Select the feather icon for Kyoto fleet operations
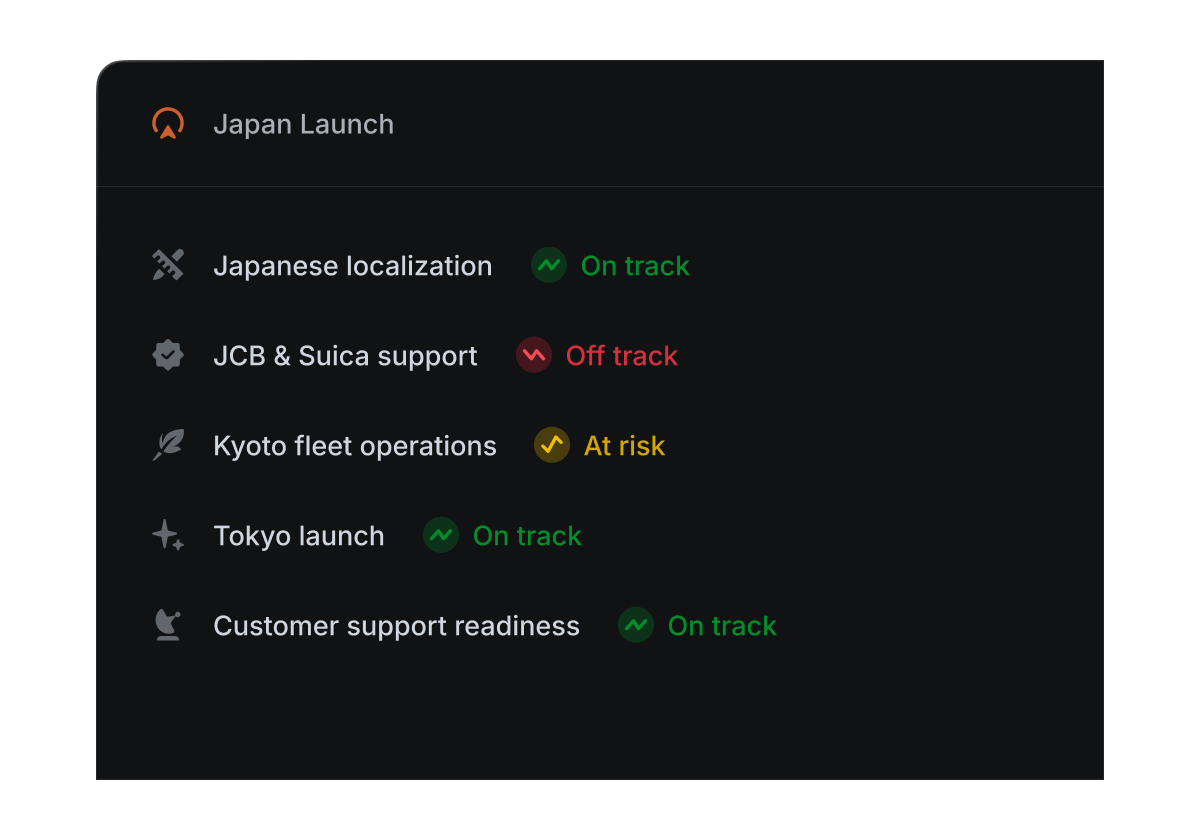 coord(168,445)
